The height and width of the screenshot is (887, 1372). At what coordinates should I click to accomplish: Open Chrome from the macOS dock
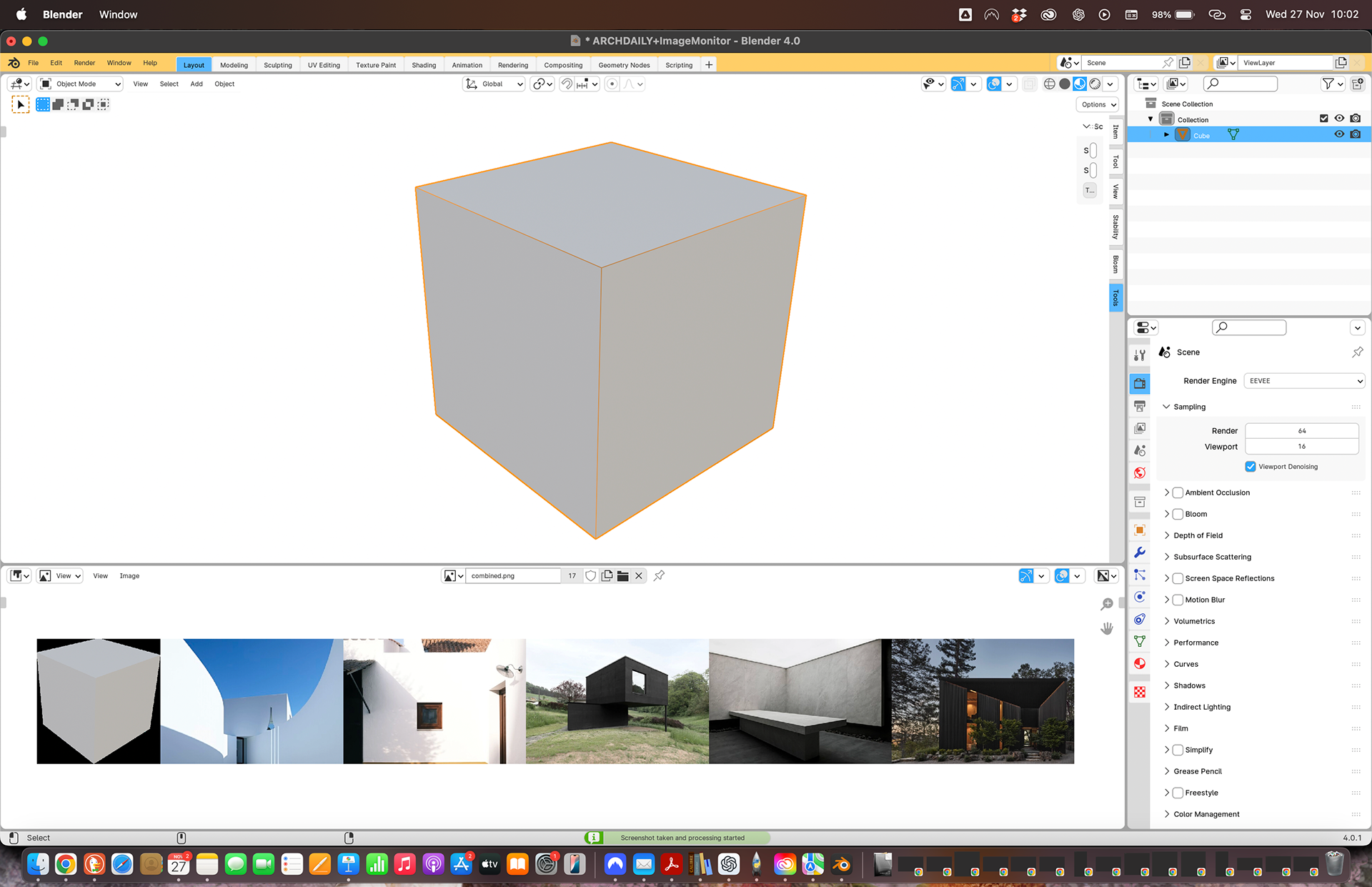(66, 865)
